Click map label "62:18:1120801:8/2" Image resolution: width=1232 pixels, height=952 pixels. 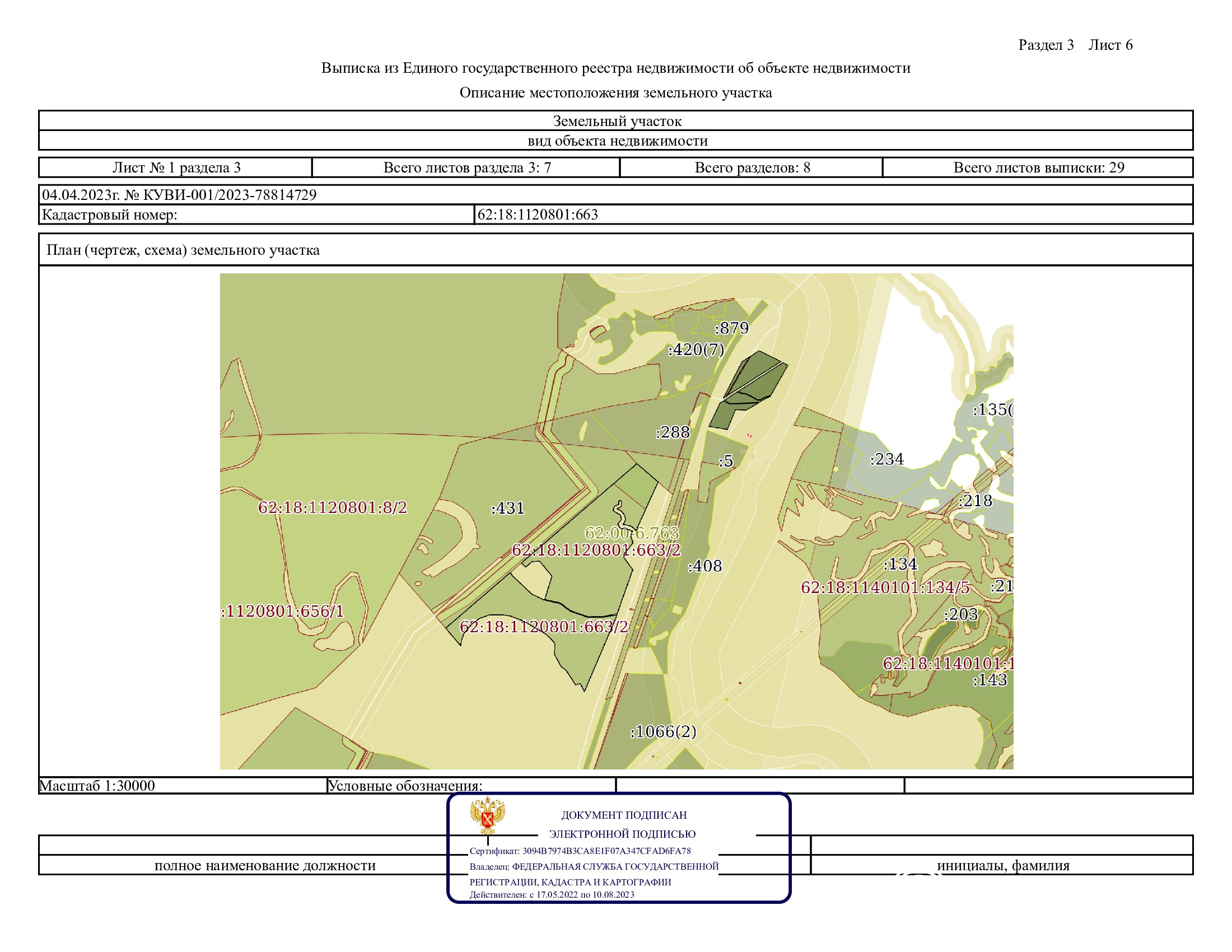[332, 507]
